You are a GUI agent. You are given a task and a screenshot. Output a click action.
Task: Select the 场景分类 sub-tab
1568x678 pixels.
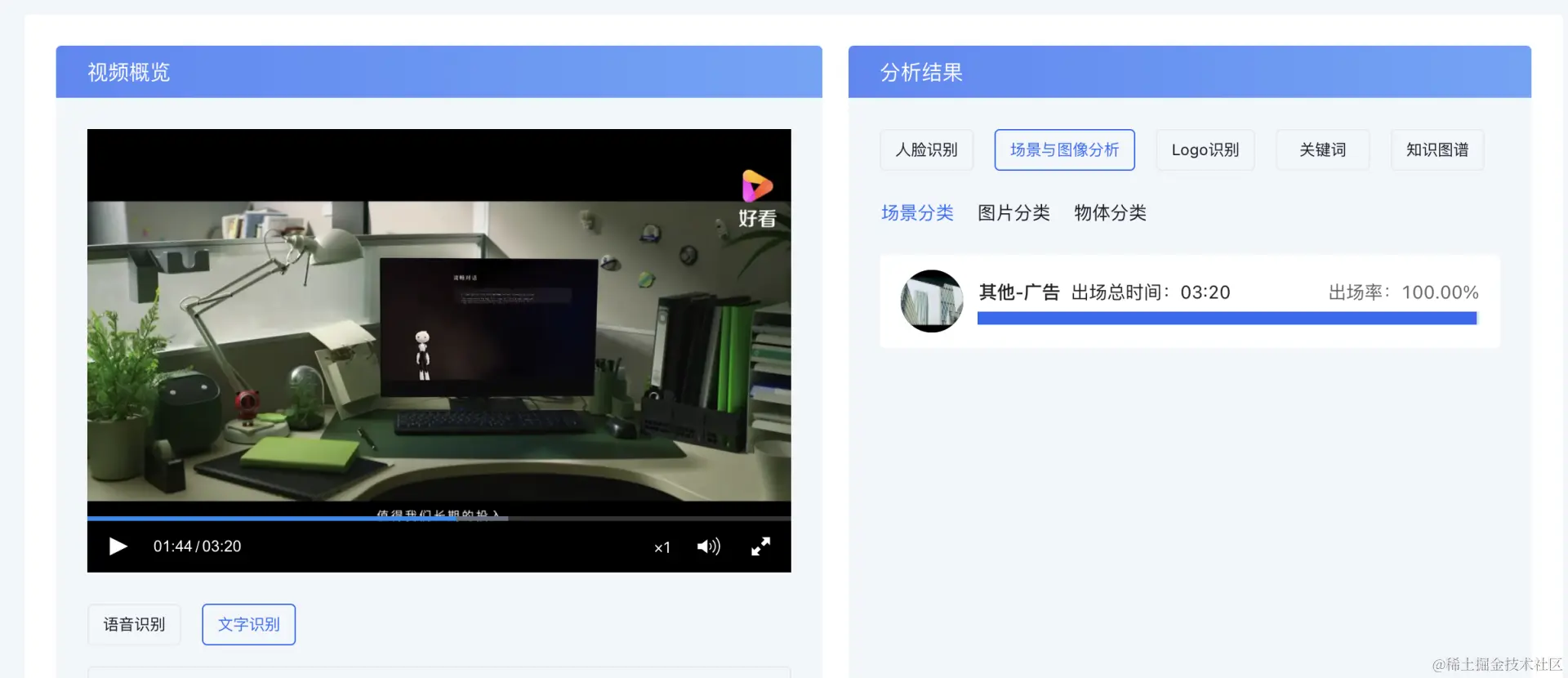click(x=917, y=213)
